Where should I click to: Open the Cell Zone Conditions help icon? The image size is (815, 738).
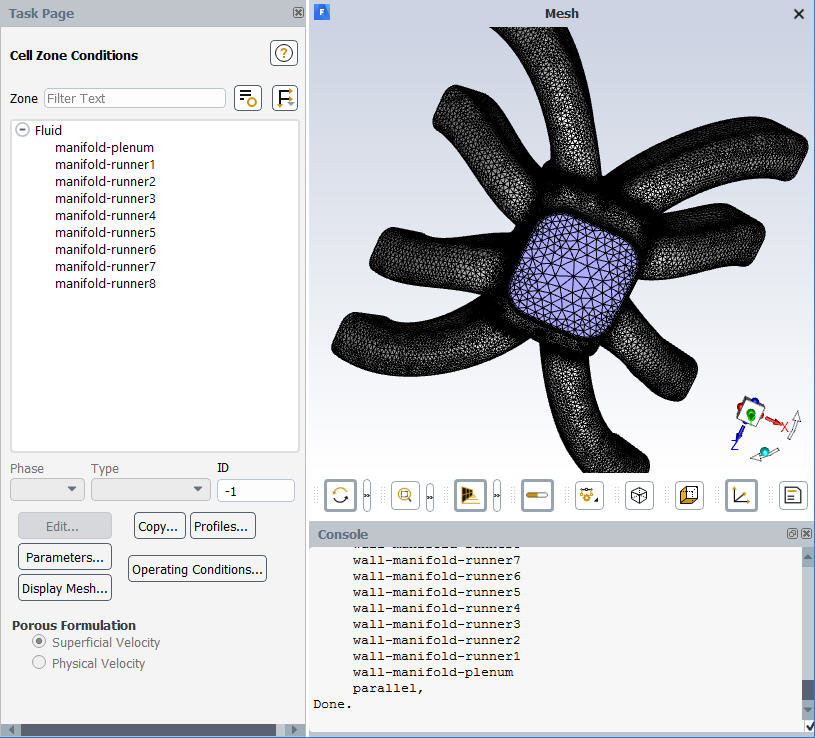click(x=283, y=53)
